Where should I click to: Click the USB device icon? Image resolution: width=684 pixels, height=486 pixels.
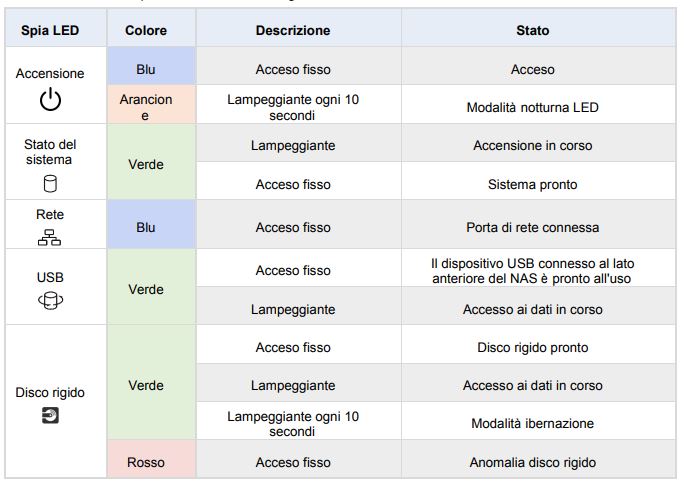(51, 297)
